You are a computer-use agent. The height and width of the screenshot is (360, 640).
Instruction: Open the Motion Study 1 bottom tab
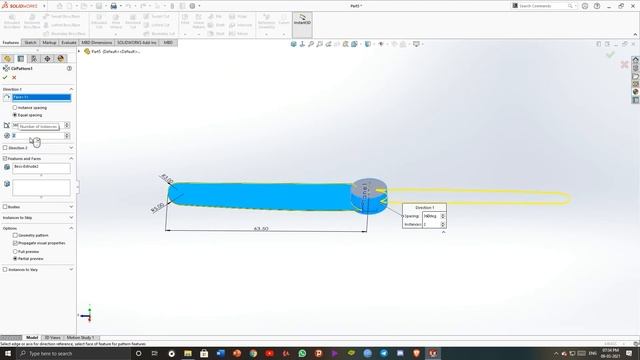click(80, 338)
